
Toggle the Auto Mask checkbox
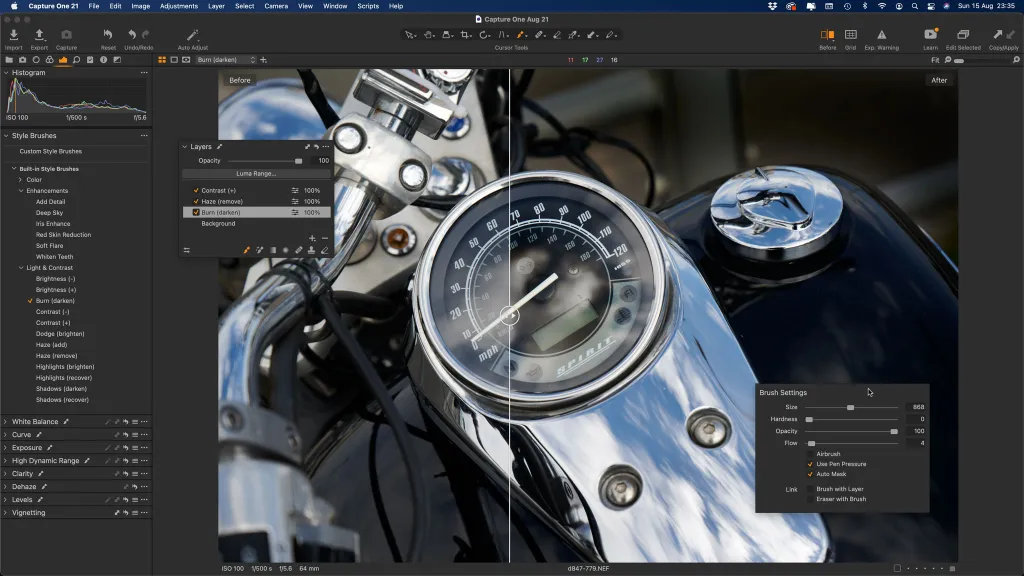pyautogui.click(x=810, y=474)
